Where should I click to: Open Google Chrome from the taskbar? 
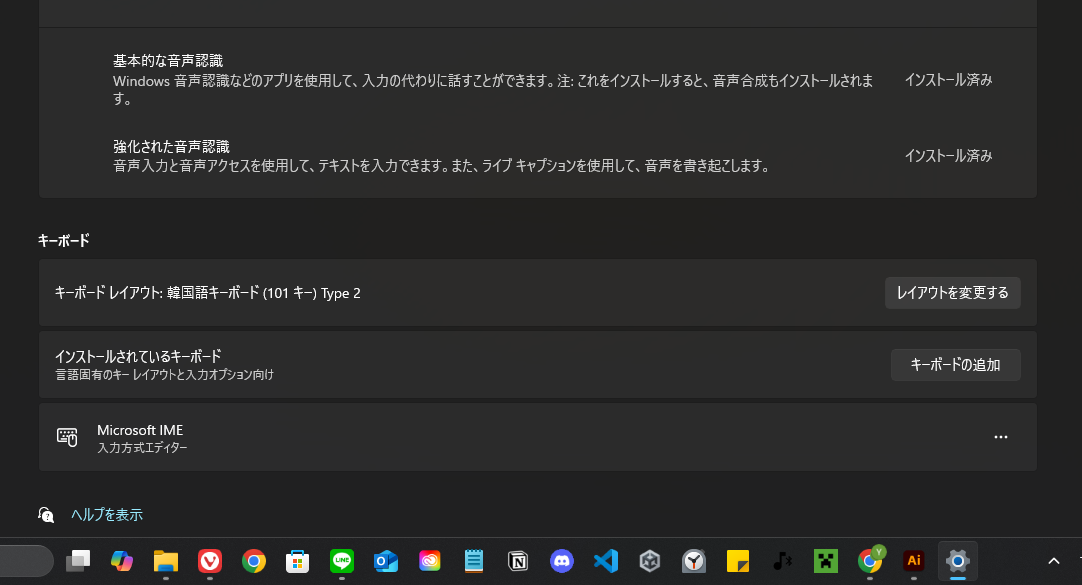point(253,561)
